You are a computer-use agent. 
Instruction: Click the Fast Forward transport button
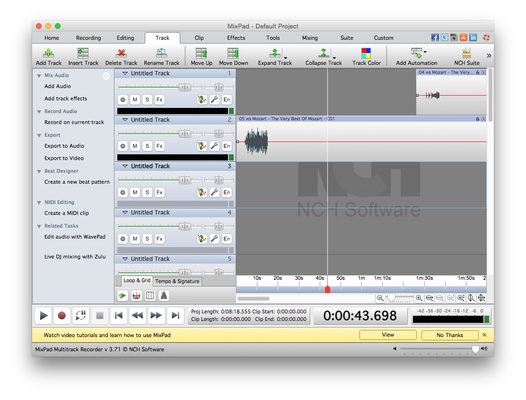click(x=156, y=315)
